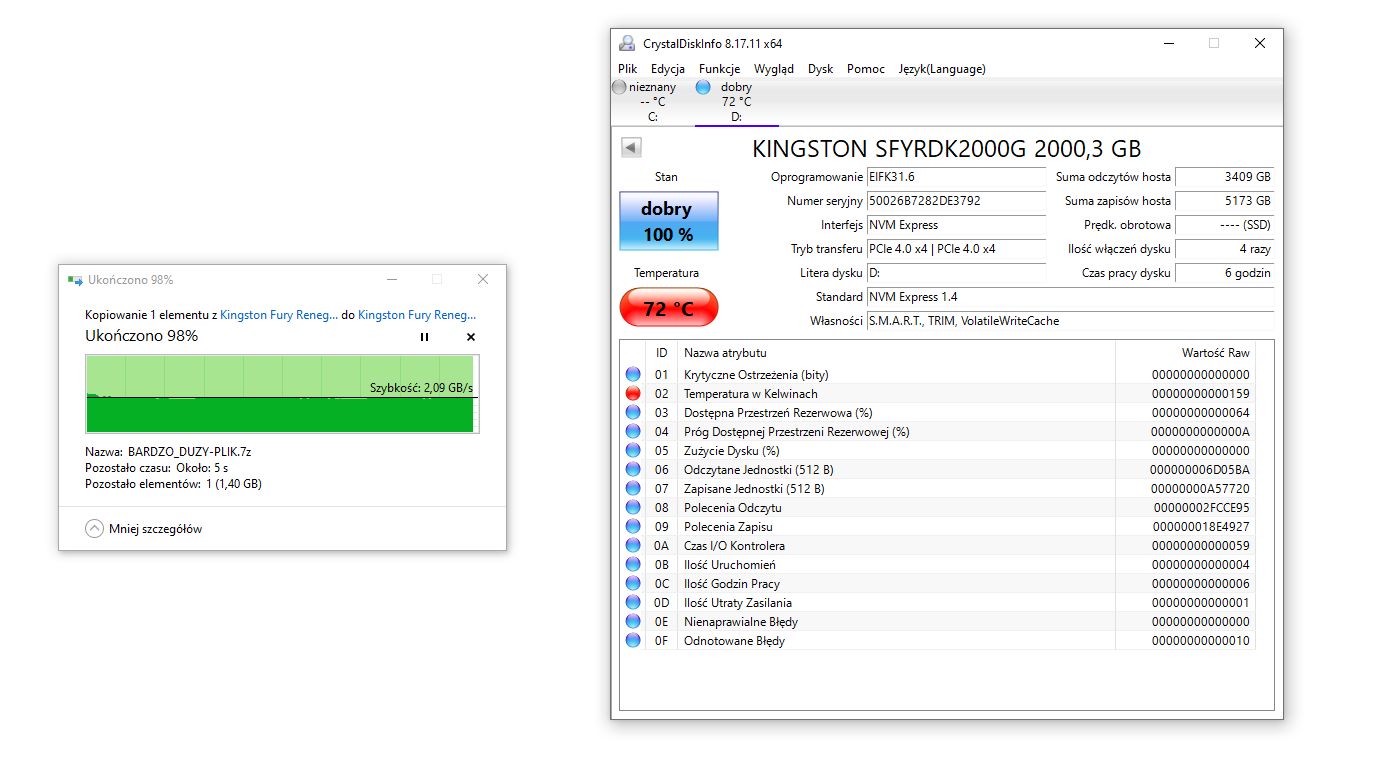This screenshot has height=770, width=1380.
Task: Click the copy dialog title bar icon
Action: tap(75, 280)
